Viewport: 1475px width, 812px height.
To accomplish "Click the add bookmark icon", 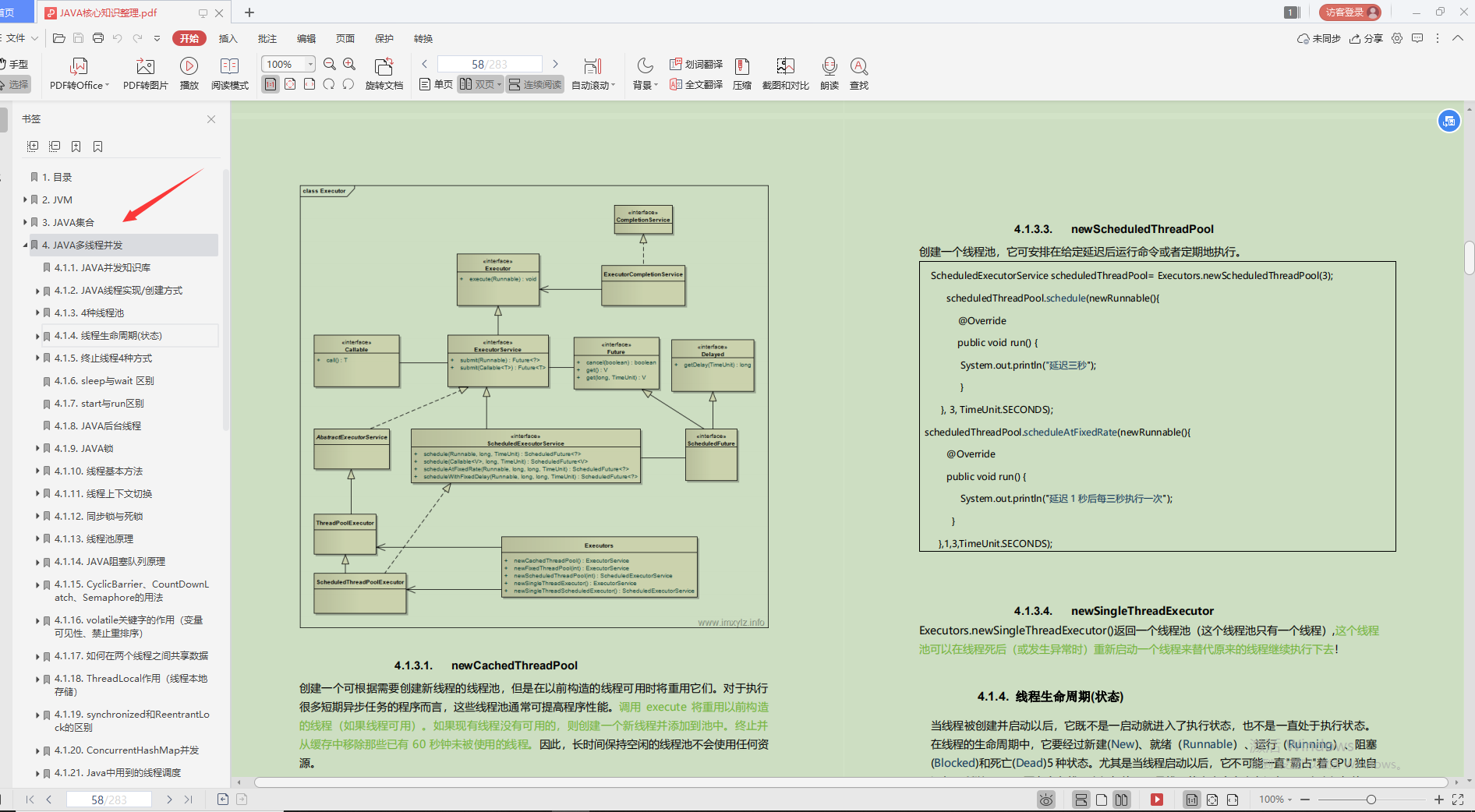I will 76,147.
